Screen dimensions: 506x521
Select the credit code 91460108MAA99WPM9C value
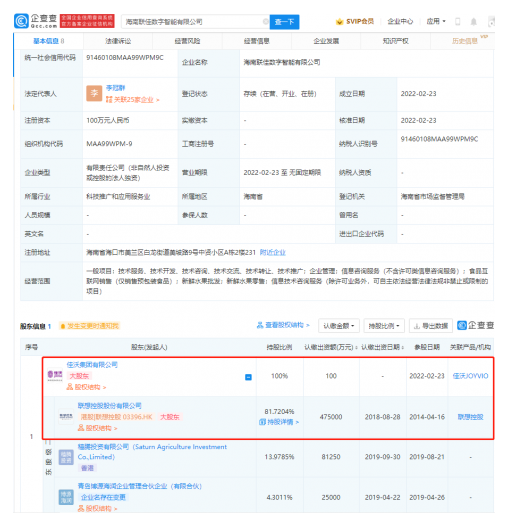coord(125,58)
